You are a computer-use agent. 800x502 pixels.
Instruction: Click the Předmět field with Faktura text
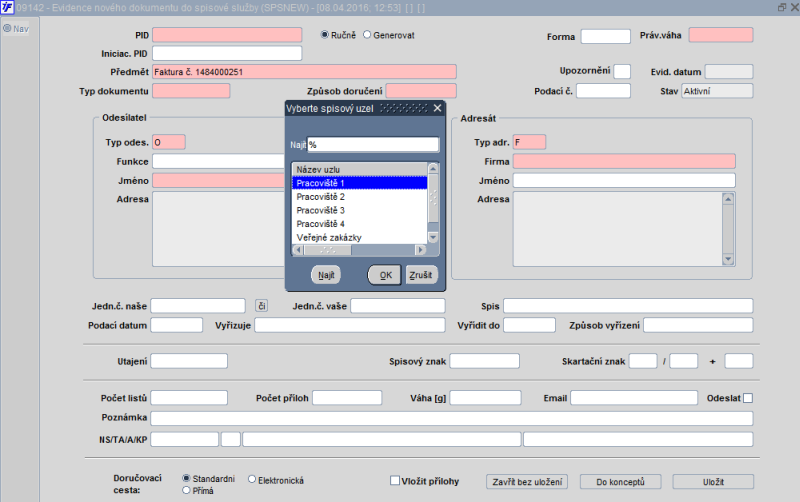[304, 71]
